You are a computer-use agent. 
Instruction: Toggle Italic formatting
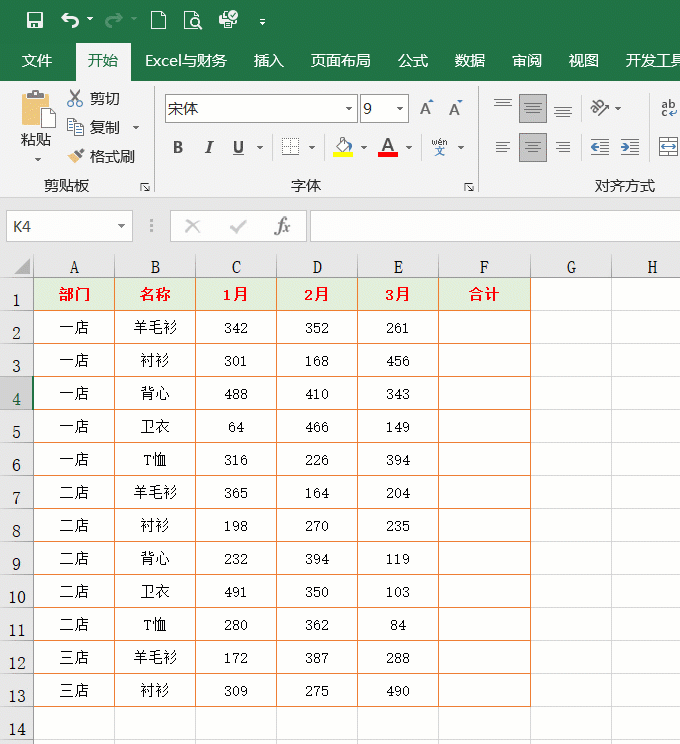209,148
